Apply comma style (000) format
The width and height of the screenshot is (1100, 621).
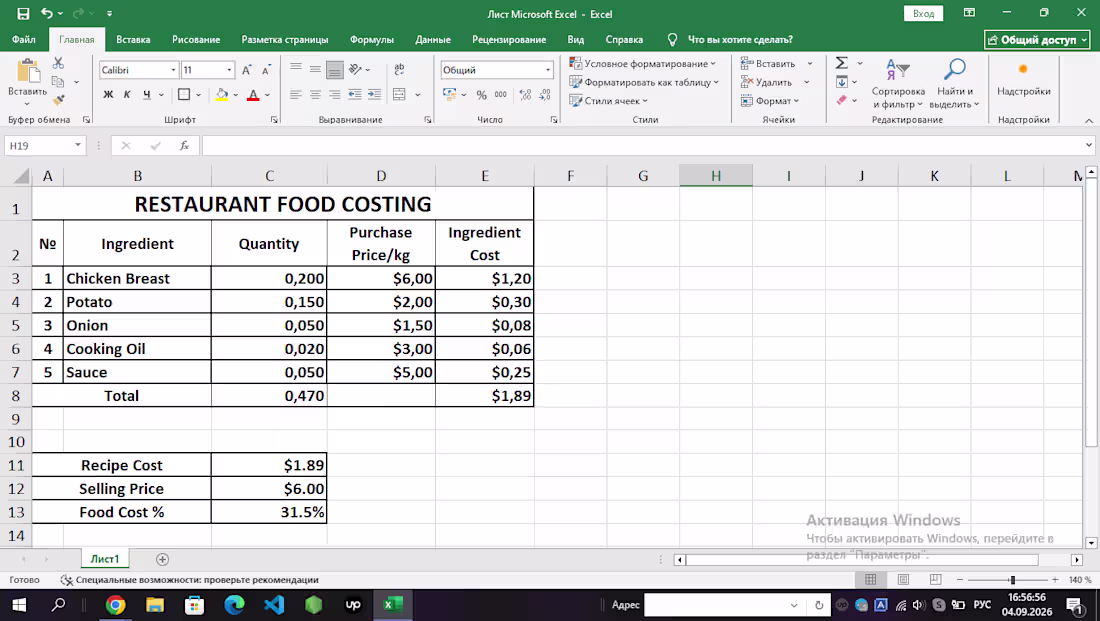click(501, 95)
